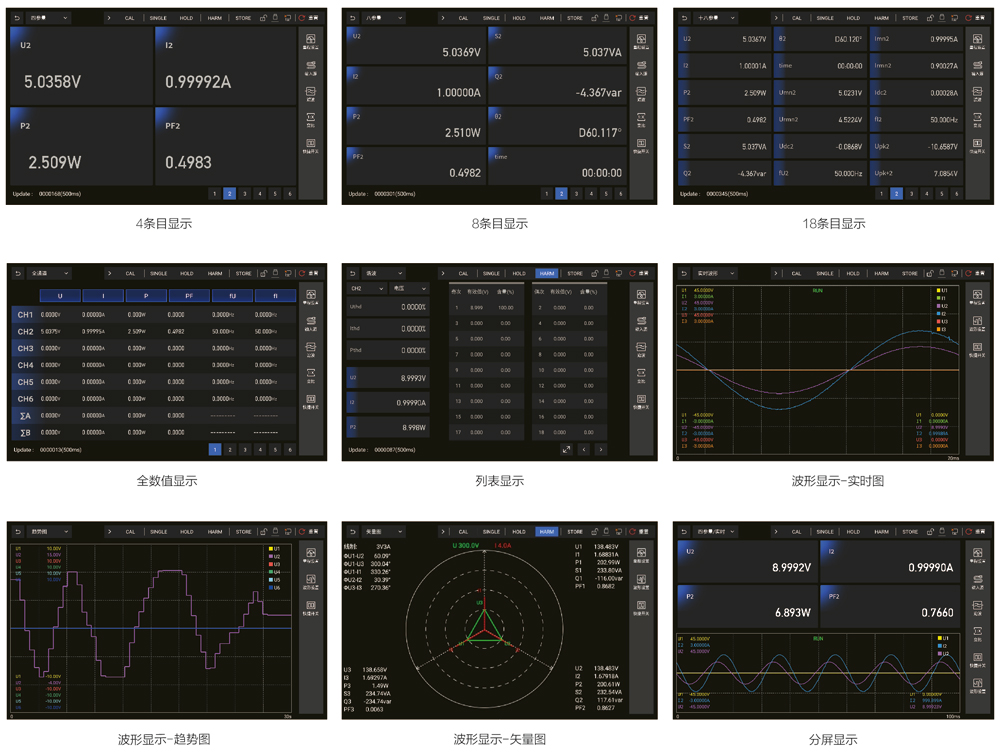Select page 3 in 4-item display
The width and height of the screenshot is (1000, 755).
245,194
